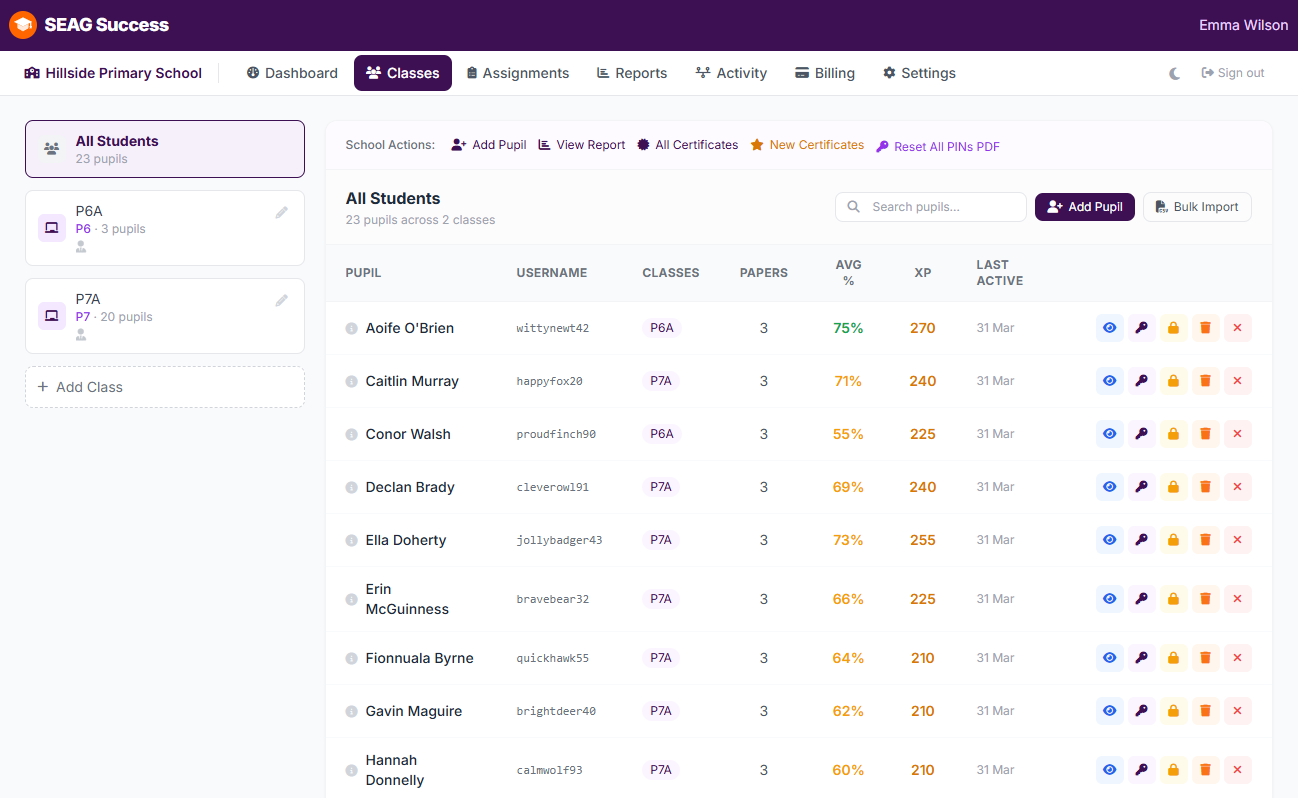
Task: Select the P6A class card
Action: click(165, 228)
